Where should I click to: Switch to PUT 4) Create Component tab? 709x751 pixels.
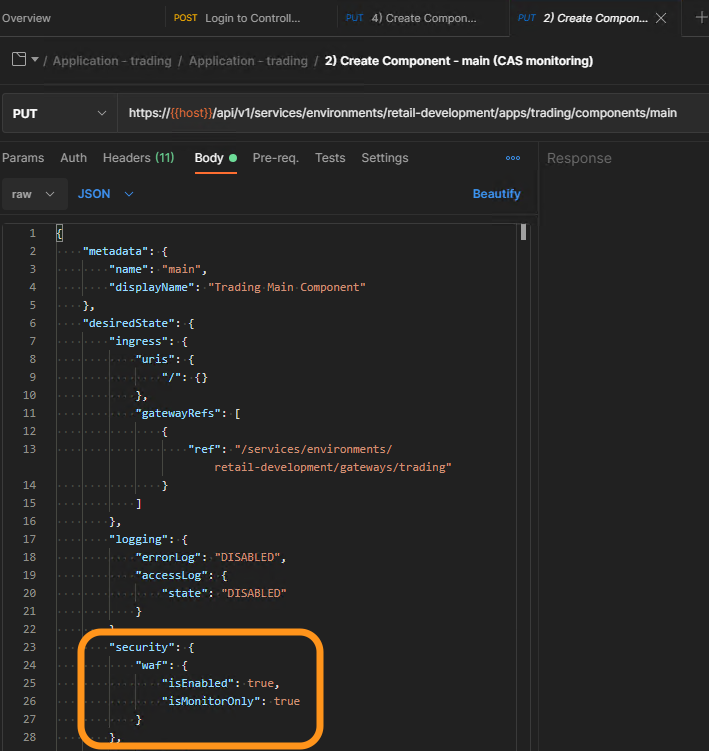(411, 18)
